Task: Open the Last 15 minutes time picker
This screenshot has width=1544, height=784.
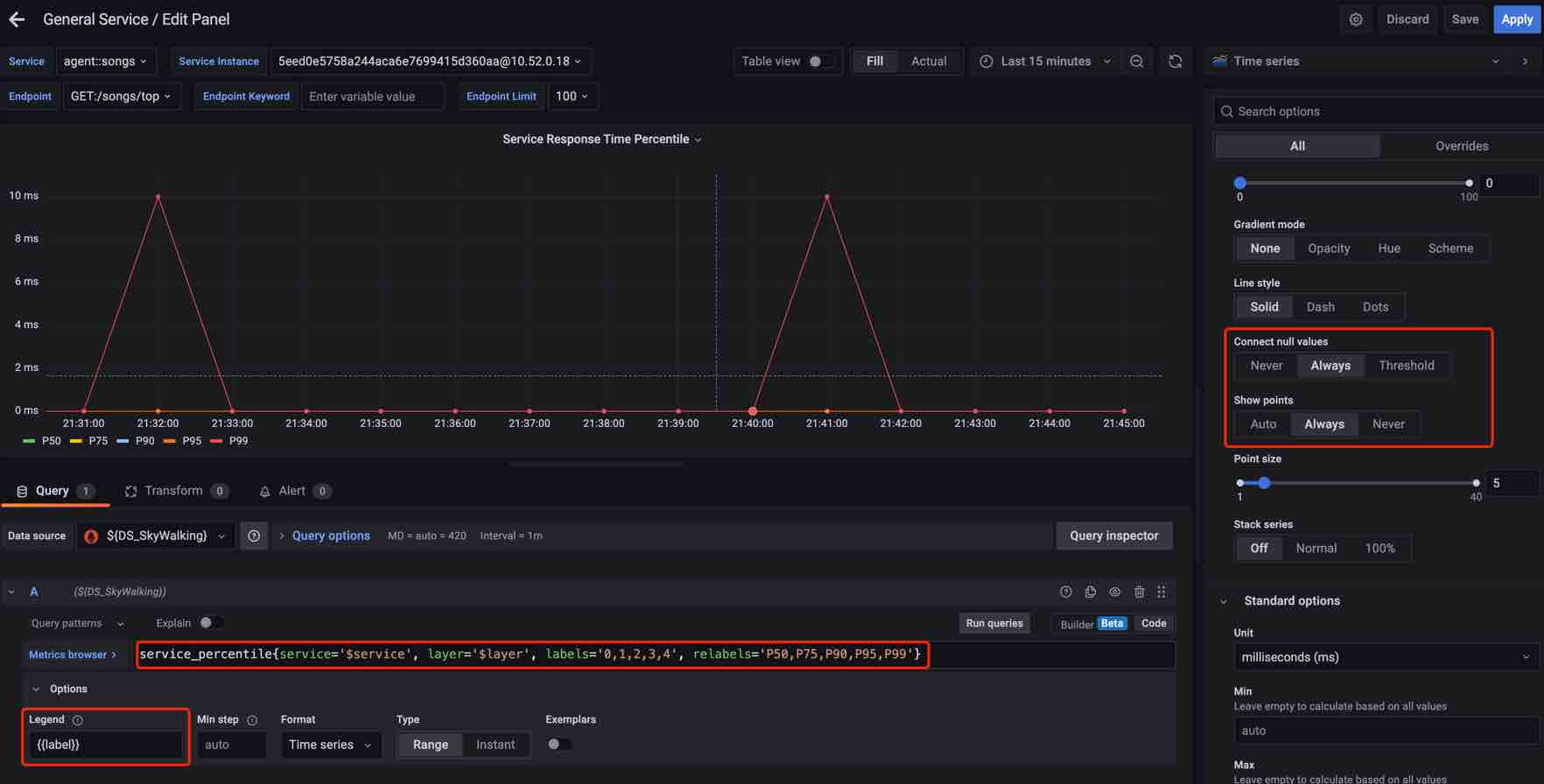Action: tap(1046, 61)
